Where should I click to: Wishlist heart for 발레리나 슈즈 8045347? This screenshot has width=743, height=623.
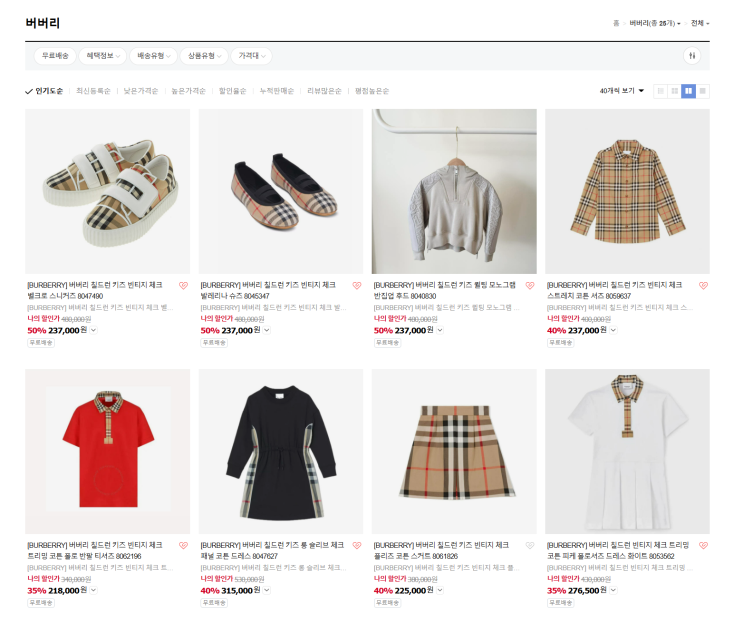tap(357, 286)
